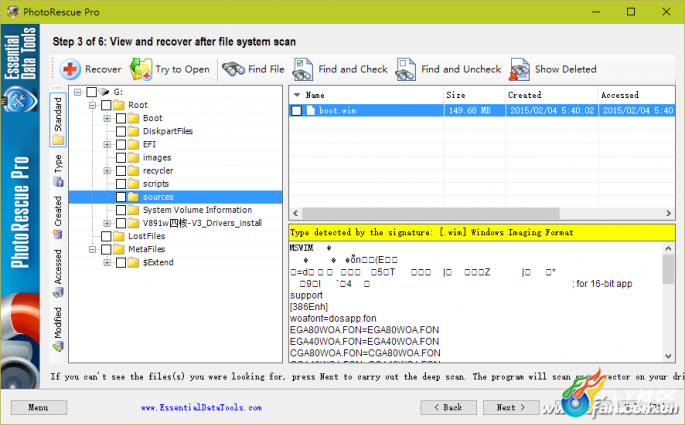The image size is (685, 425).
Task: Check the LostFiles checkbox
Action: coord(106,236)
